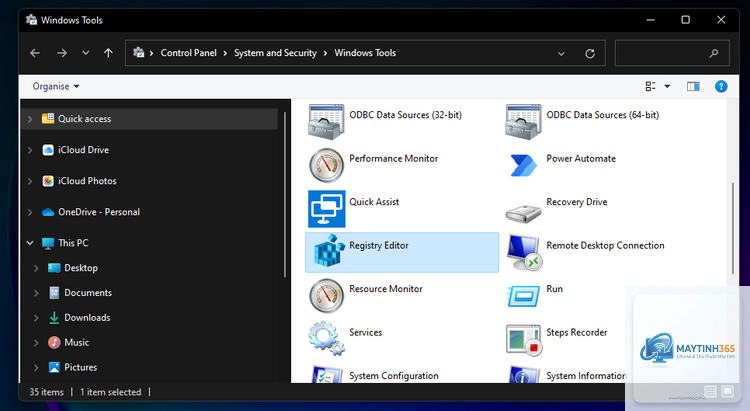Open the Recovery Drive icon
Screen dimensions: 750x411
tap(523, 213)
